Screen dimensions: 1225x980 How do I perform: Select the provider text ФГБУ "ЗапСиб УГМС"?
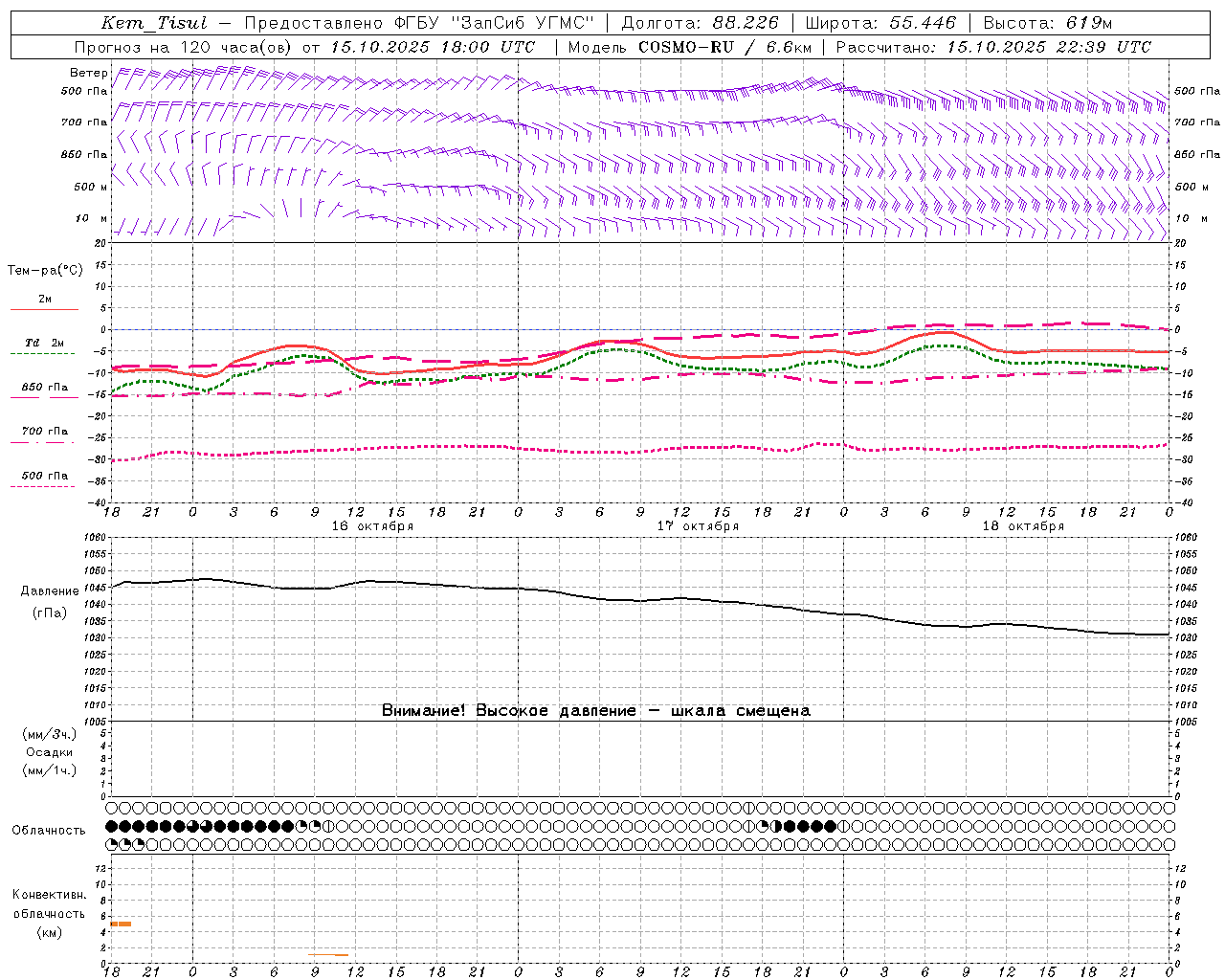(x=493, y=23)
